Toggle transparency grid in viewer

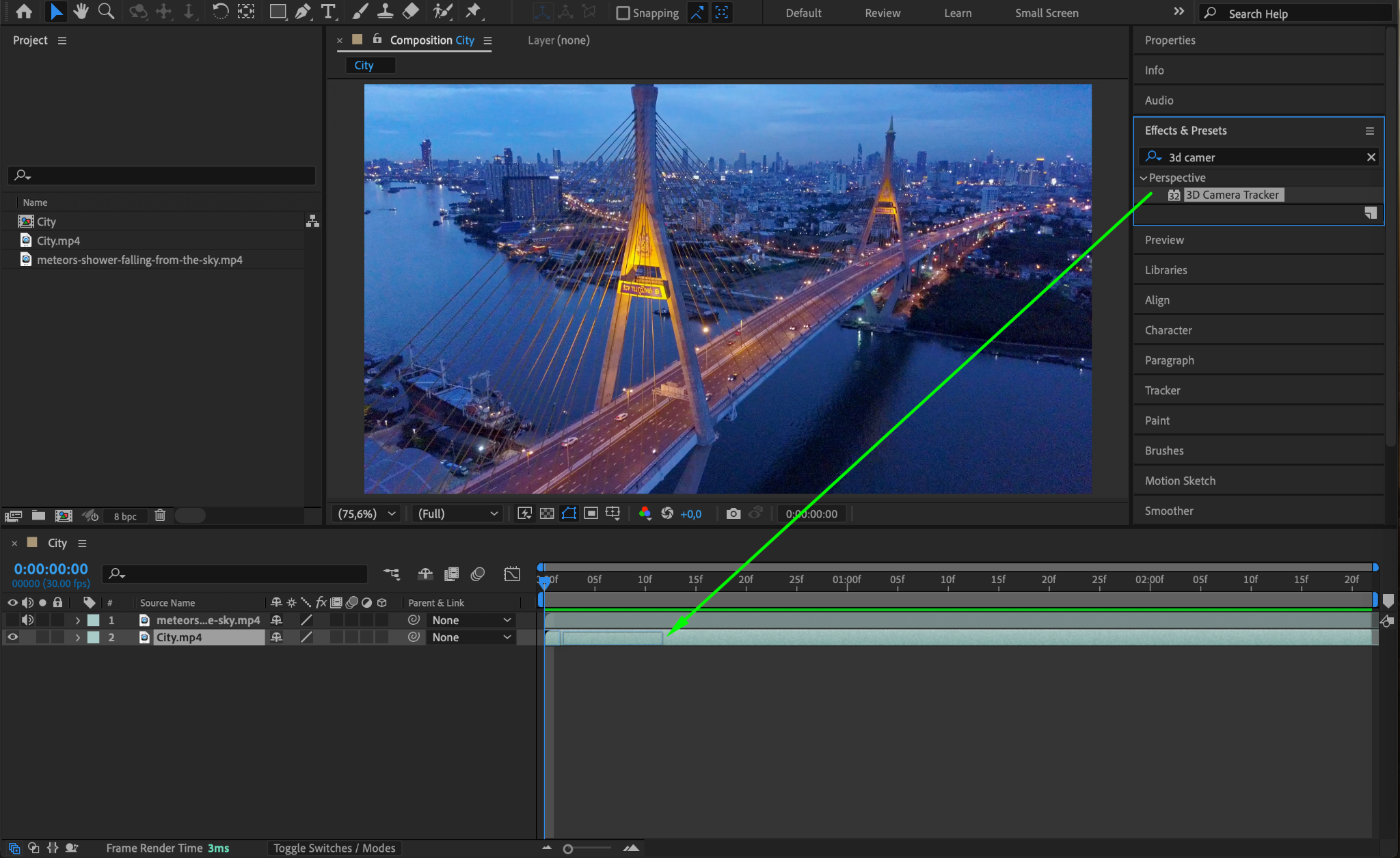(547, 513)
